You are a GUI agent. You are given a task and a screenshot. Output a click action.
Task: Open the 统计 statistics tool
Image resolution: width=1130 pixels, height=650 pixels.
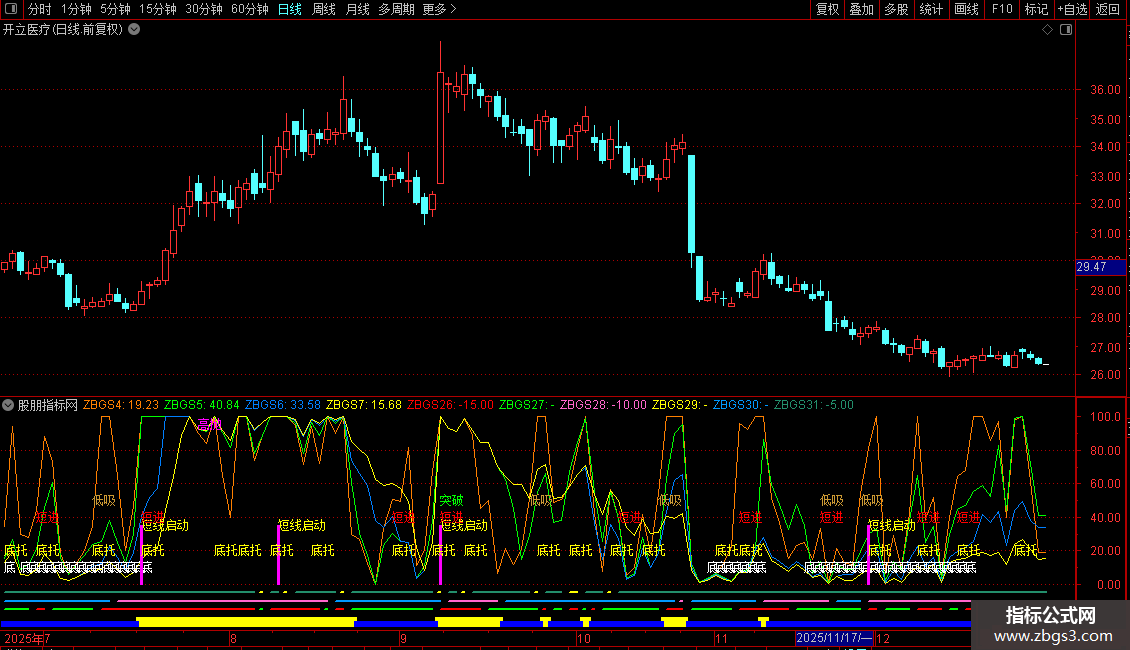click(931, 9)
